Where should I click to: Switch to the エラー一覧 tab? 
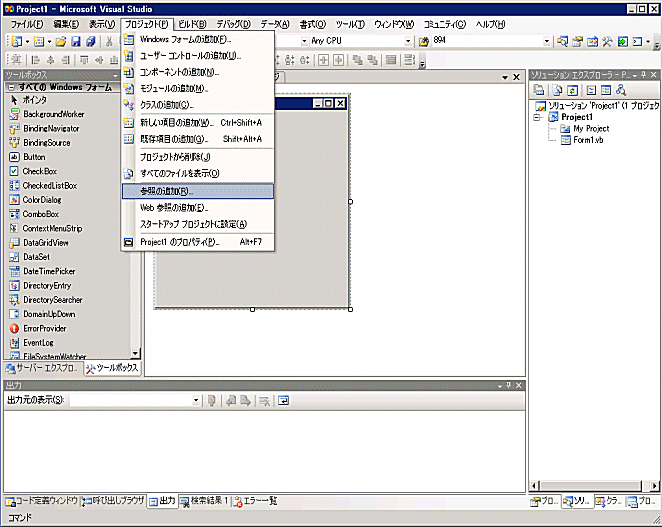click(x=255, y=500)
